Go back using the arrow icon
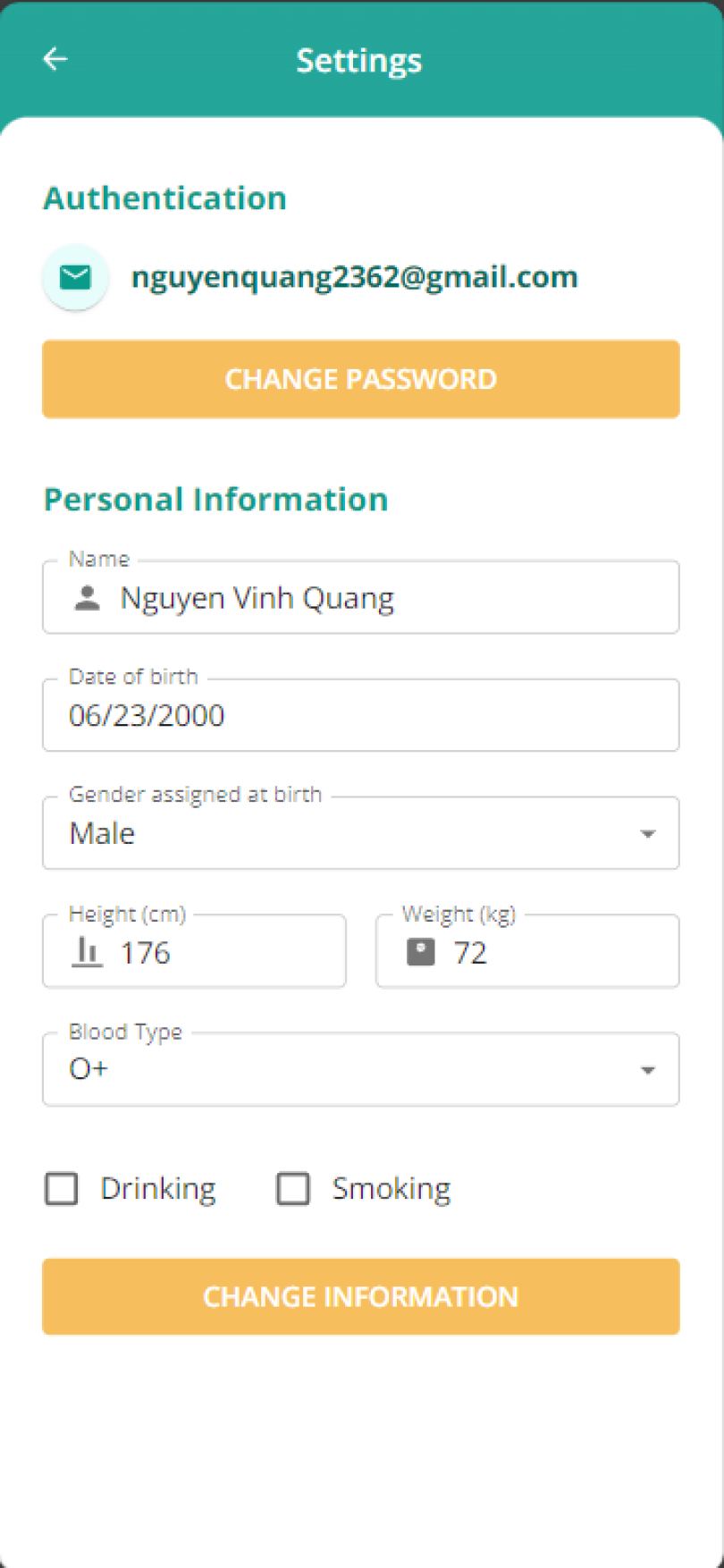This screenshot has height=1568, width=724. pyautogui.click(x=55, y=59)
